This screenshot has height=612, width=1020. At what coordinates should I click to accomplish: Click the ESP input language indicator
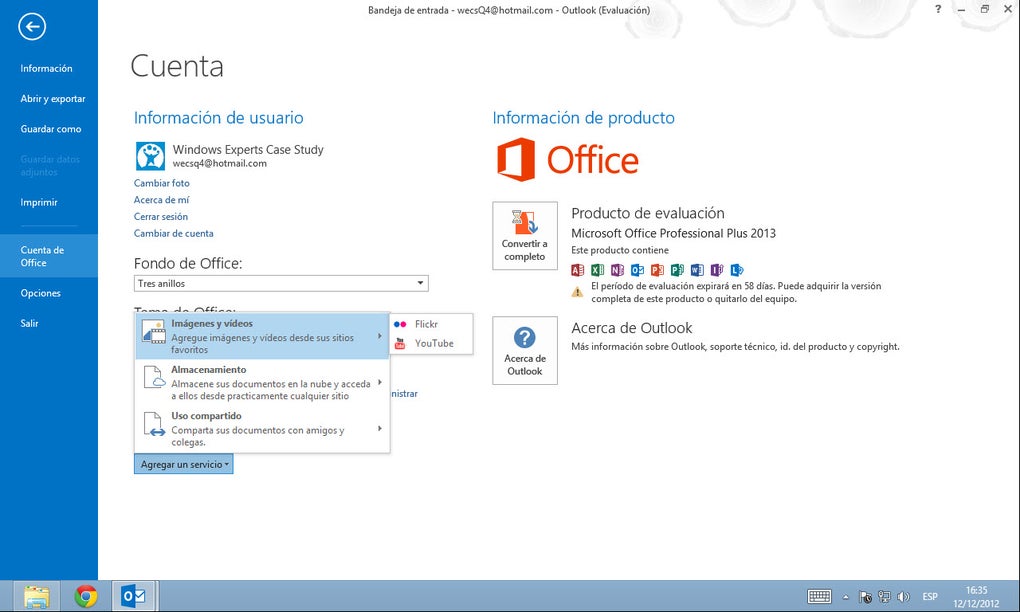[930, 596]
